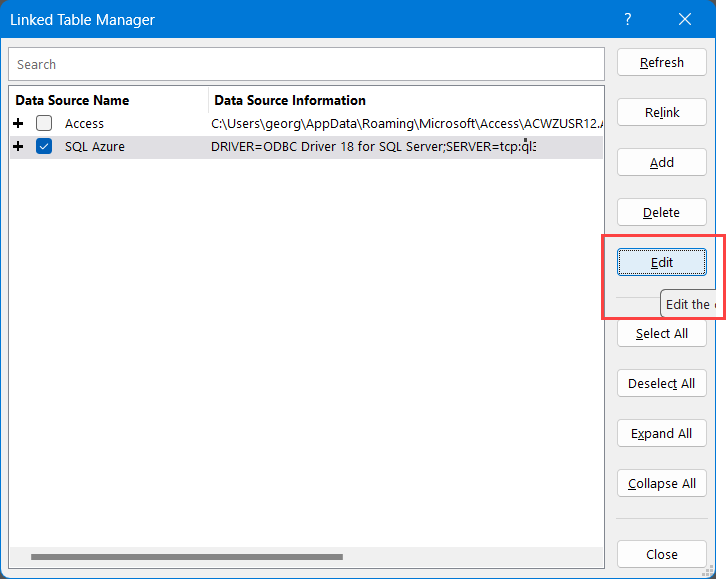
Task: Click the ACWZUSR12 file path text
Action: click(407, 124)
